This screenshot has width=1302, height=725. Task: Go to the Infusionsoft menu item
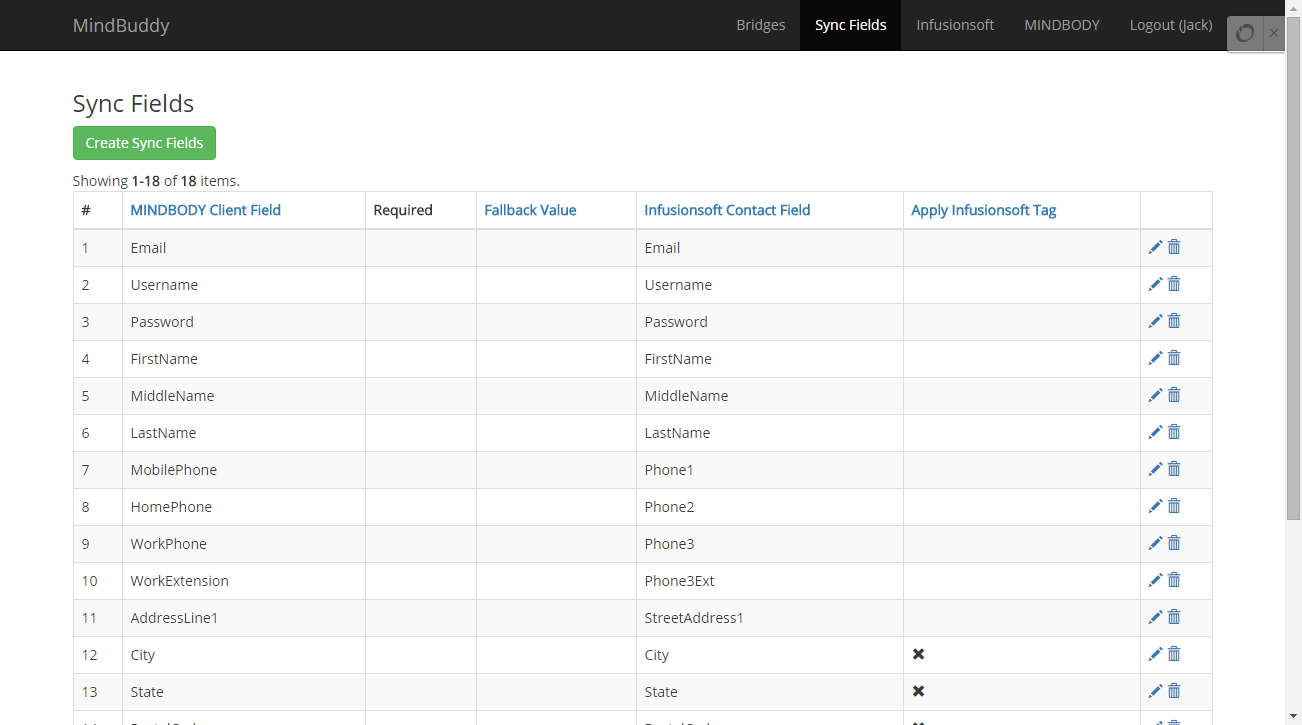click(x=955, y=25)
